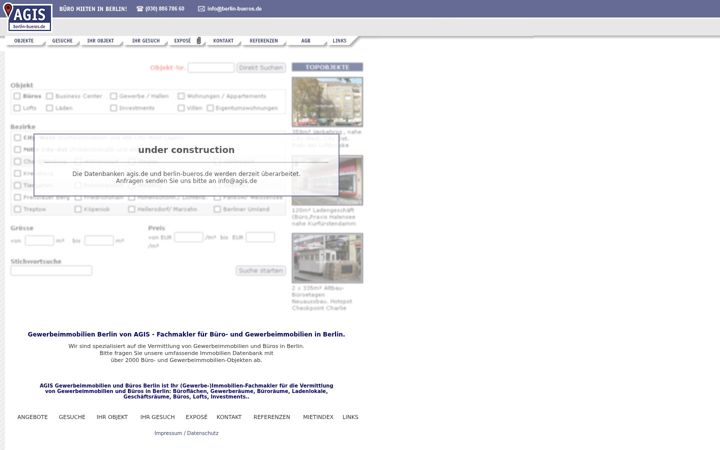
Task: Click the Angebote footer link
Action: click(33, 417)
